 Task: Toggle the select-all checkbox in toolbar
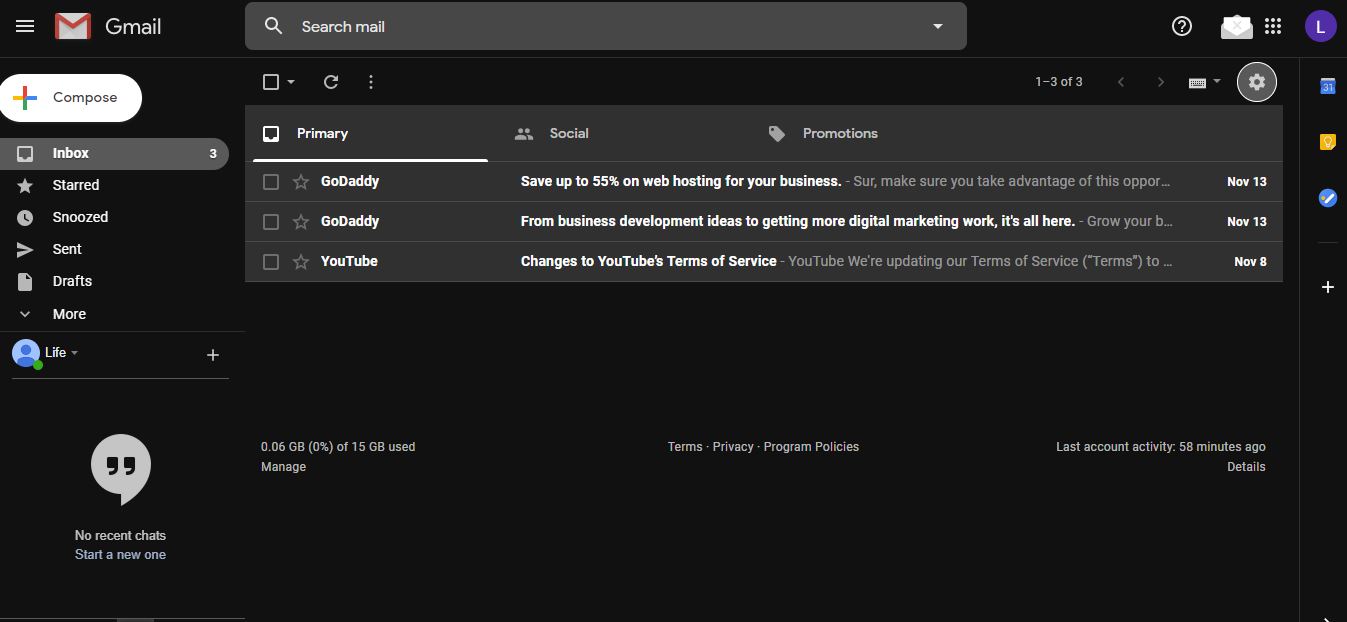271,82
